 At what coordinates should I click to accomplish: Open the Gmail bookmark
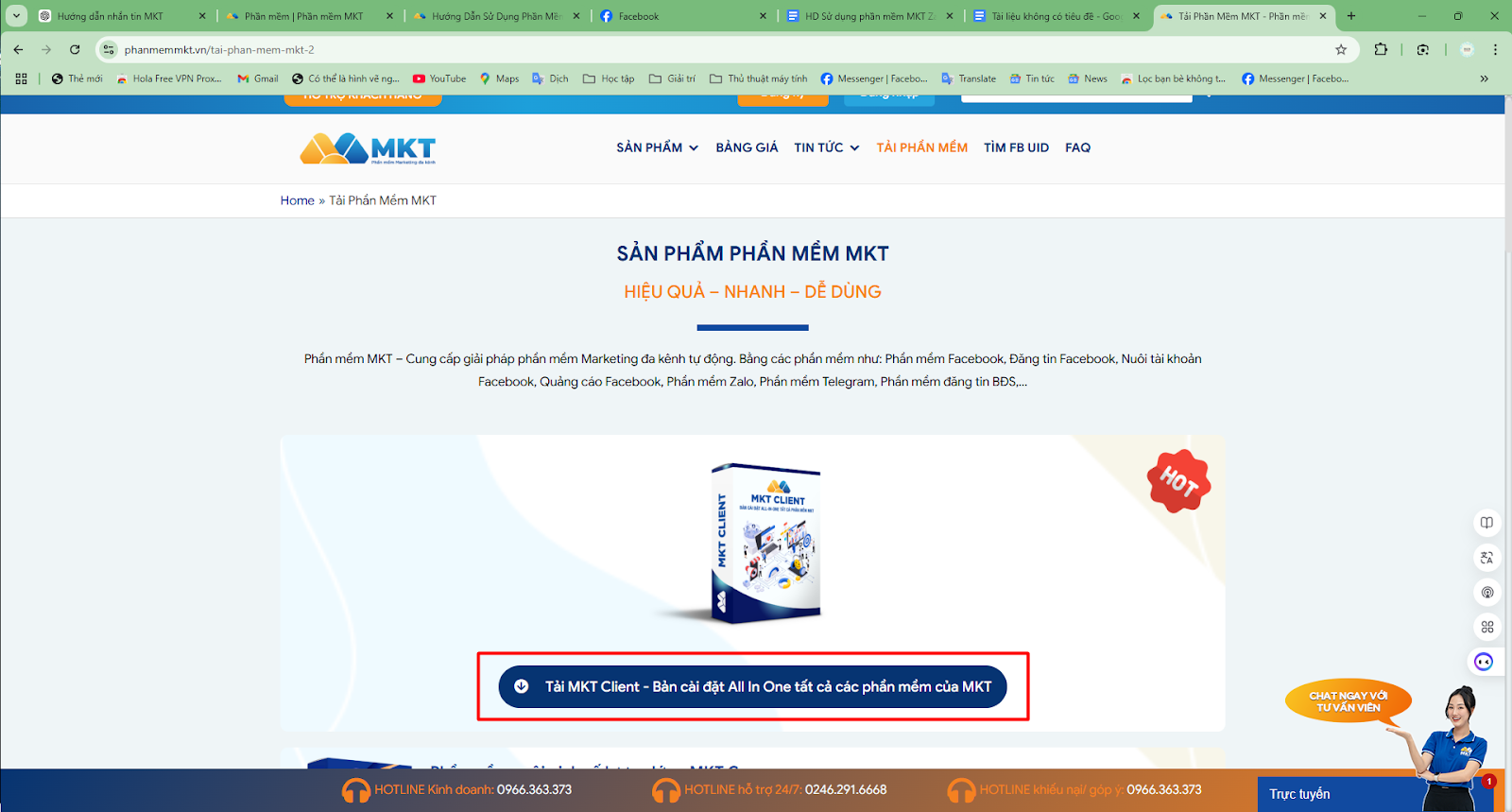(x=257, y=78)
